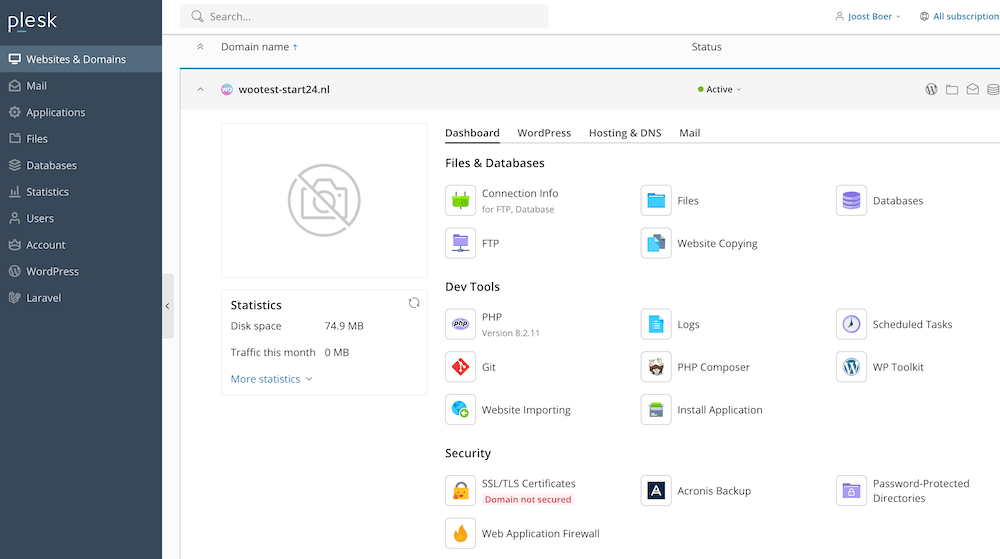
Task: Collapse the wootest-start24.nl domain row
Action: (x=200, y=90)
